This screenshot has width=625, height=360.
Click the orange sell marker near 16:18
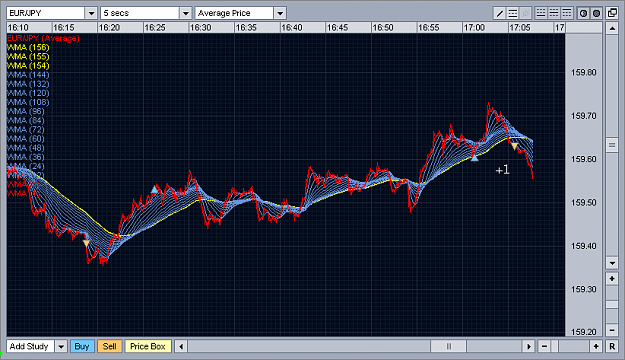[86, 243]
